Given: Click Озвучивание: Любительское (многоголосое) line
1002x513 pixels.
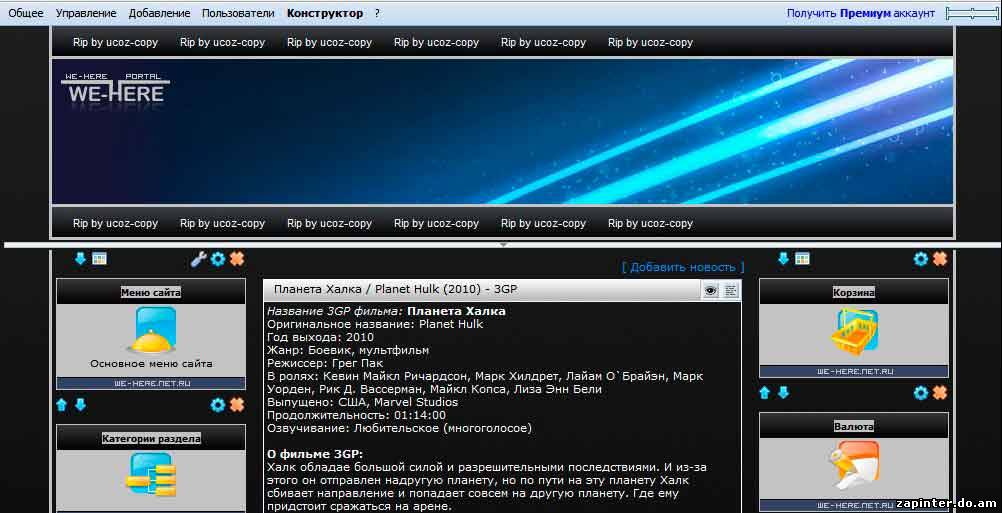Looking at the screenshot, I should click(399, 429).
